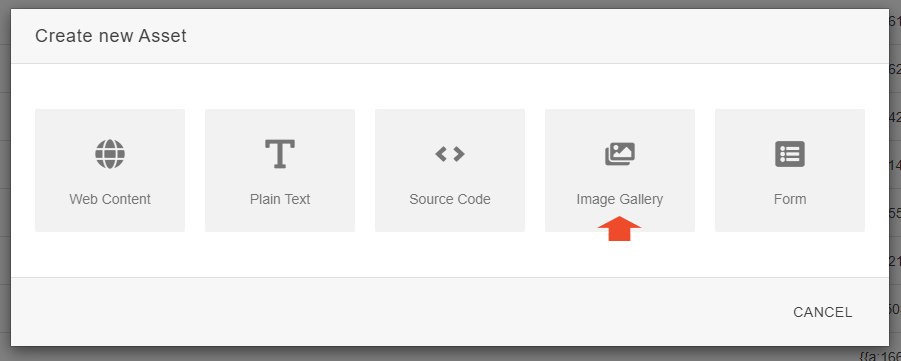The height and width of the screenshot is (361, 901).
Task: Select the large T Plain Text icon
Action: click(x=280, y=153)
